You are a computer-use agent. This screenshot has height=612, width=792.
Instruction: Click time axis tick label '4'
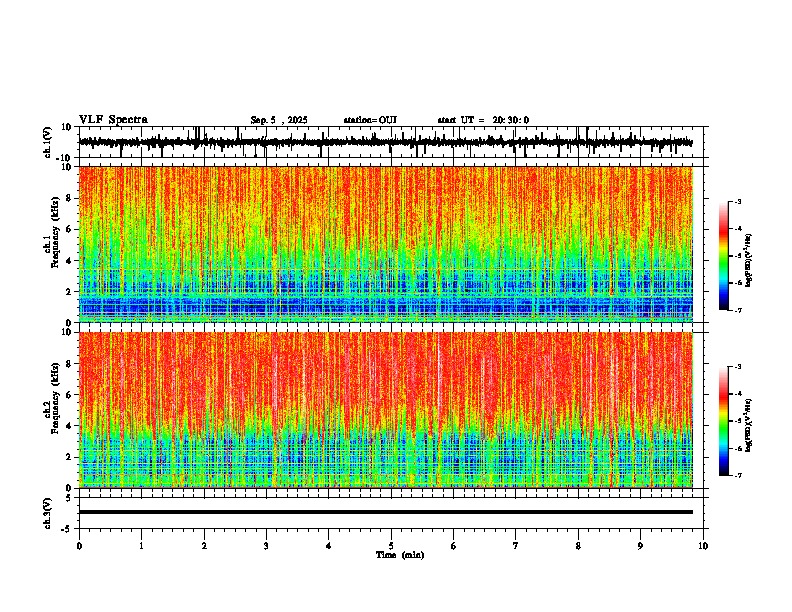pyautogui.click(x=328, y=546)
